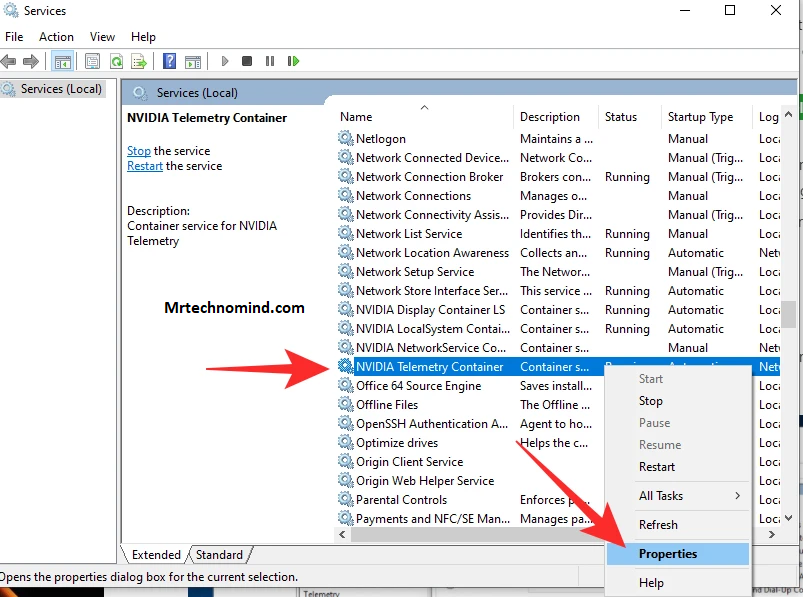Refresh the services list via toolbar icon
Image resolution: width=803 pixels, height=597 pixels.
tap(117, 61)
